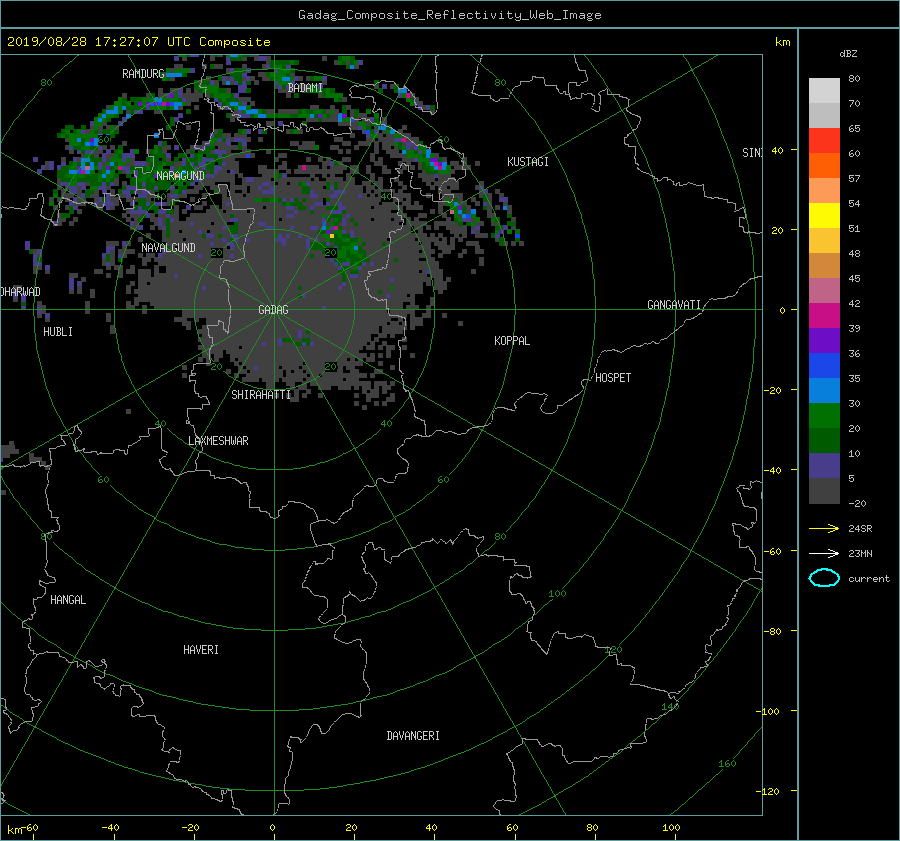The width and height of the screenshot is (900, 841).
Task: Click the 80 tick on bottom km axis
Action: pyautogui.click(x=592, y=828)
